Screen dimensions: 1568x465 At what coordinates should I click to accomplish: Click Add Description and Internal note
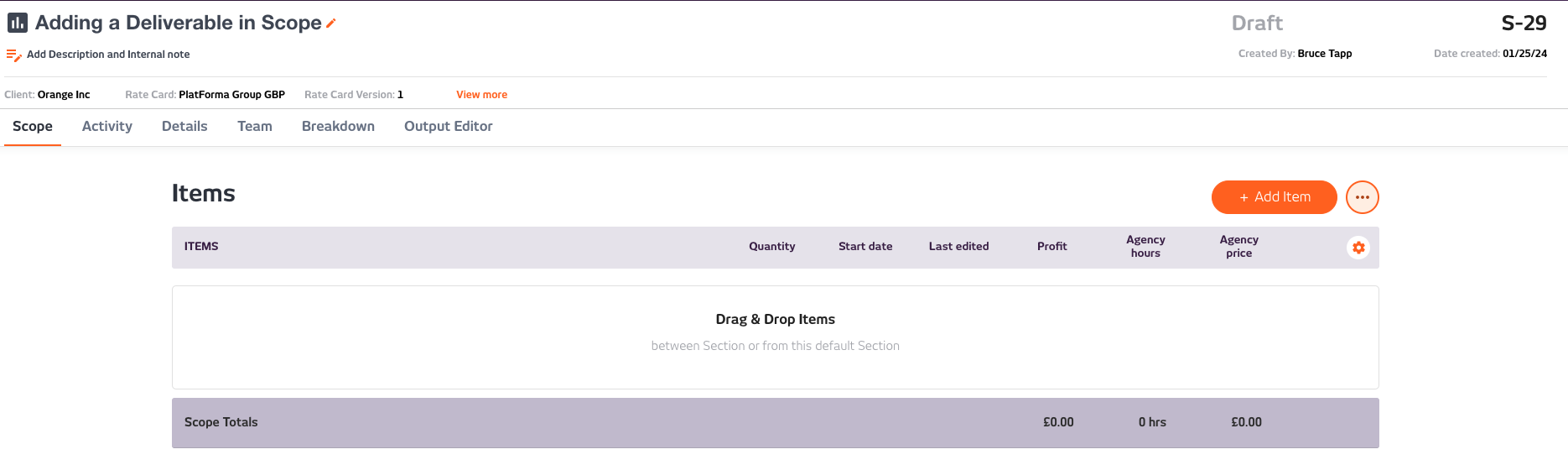[108, 55]
